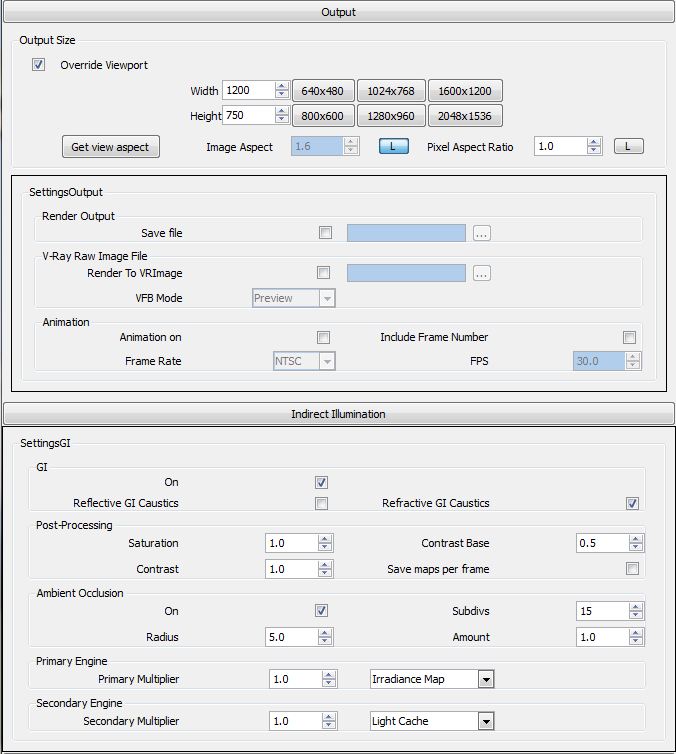Disable Refractive GI Caustics checkbox
This screenshot has height=754, width=676.
coord(633,503)
